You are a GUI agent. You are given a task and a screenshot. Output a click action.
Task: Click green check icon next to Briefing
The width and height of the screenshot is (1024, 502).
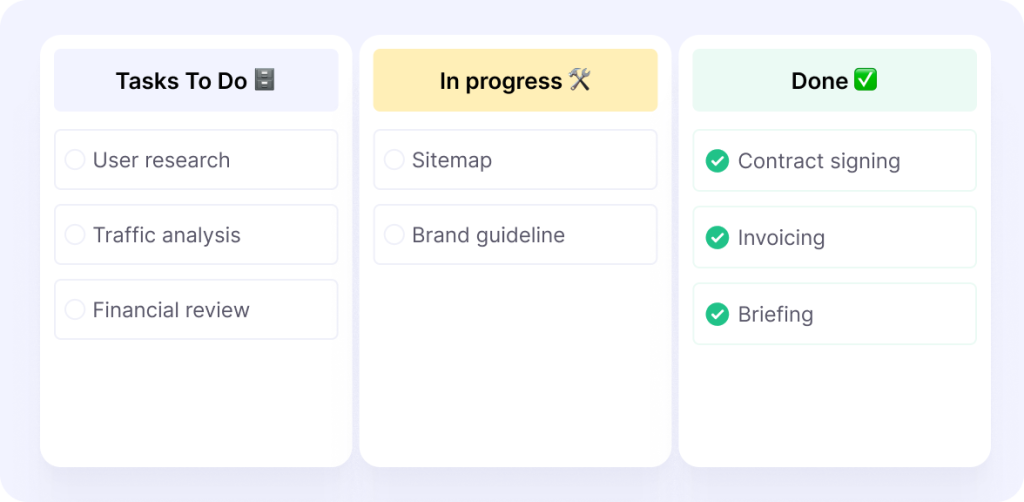[717, 315]
